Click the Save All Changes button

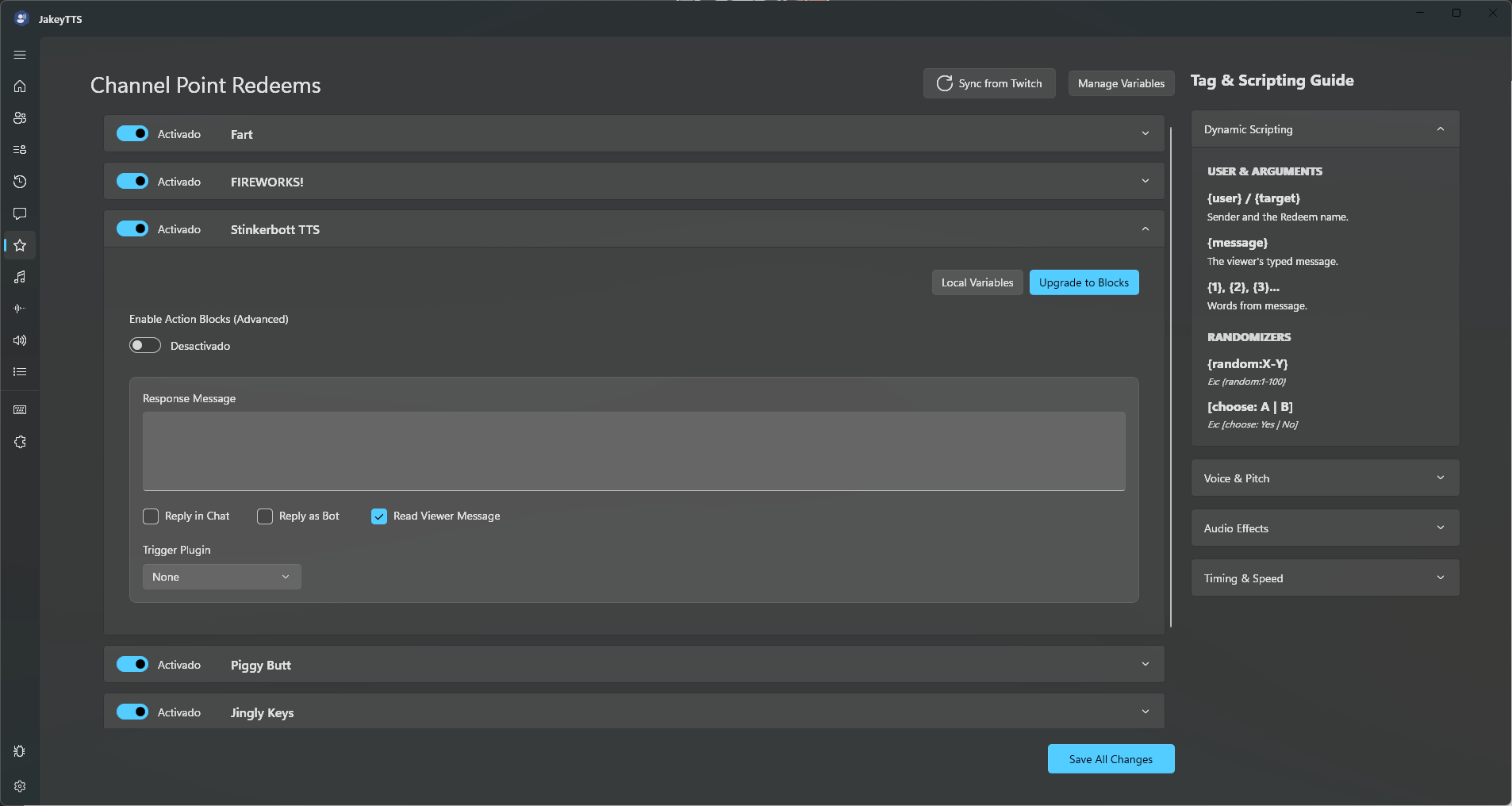[1111, 759]
